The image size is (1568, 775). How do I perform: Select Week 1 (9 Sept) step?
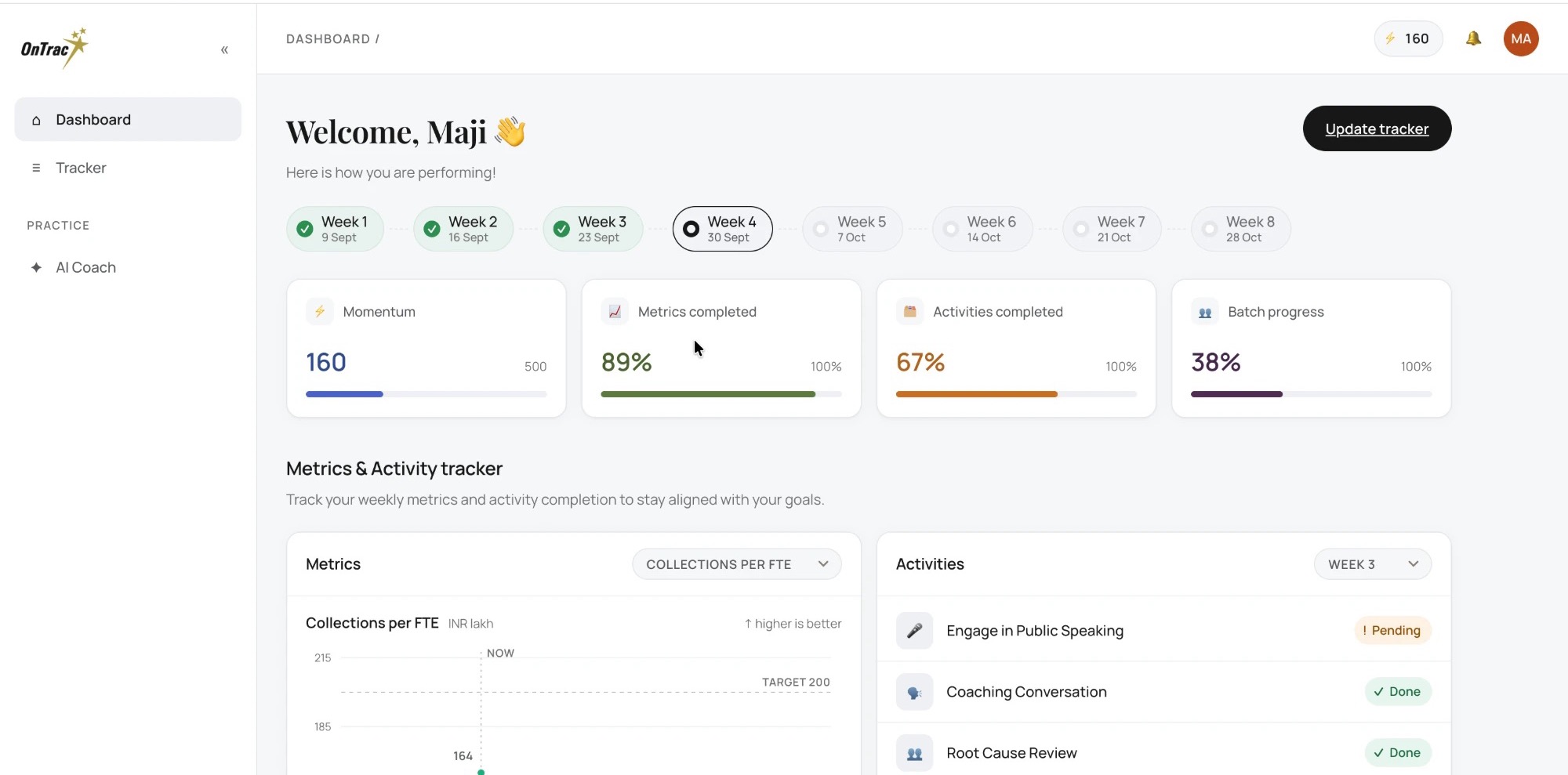click(x=335, y=229)
